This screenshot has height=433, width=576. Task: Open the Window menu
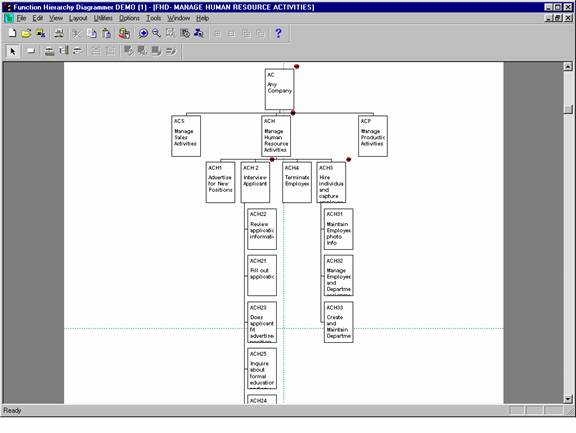click(179, 18)
